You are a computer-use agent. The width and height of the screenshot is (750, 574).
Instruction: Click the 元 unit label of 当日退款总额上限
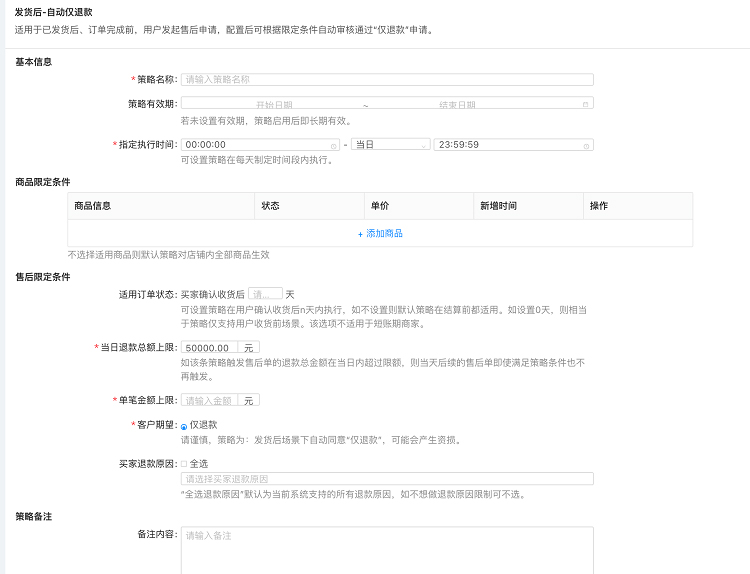click(x=248, y=348)
